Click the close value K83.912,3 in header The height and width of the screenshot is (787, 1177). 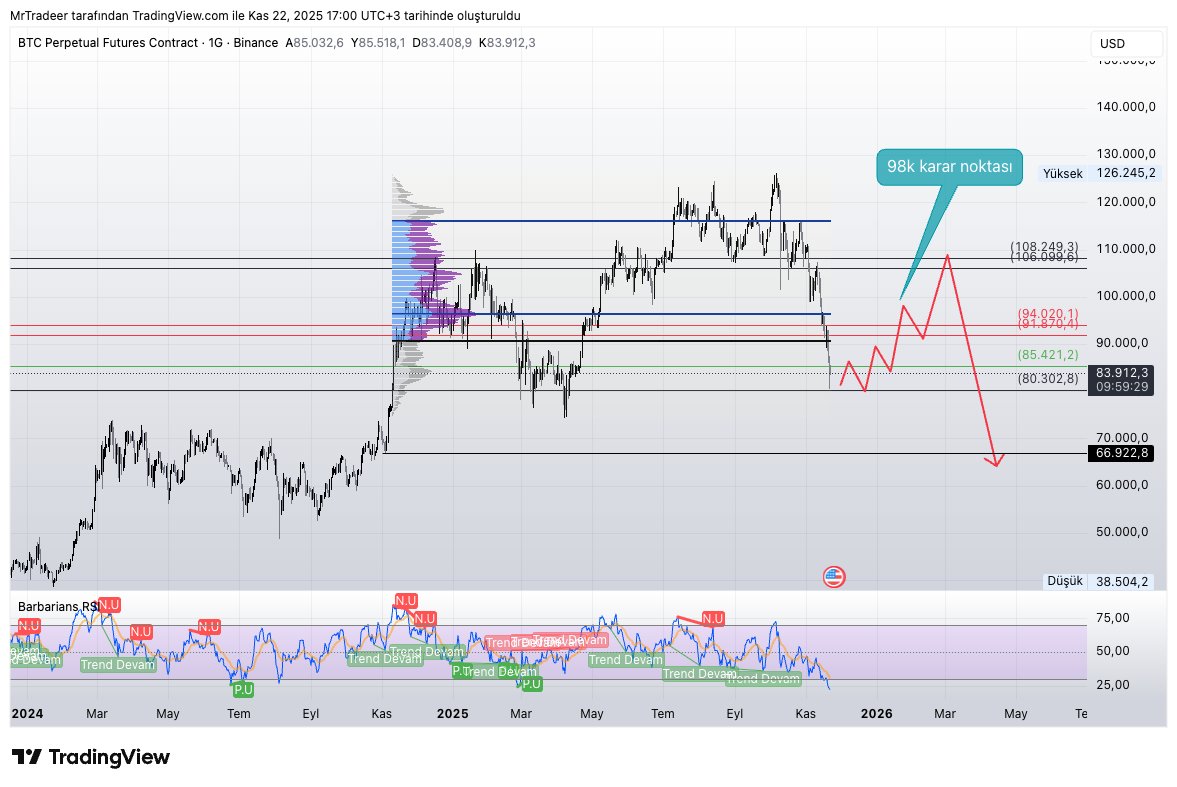507,43
